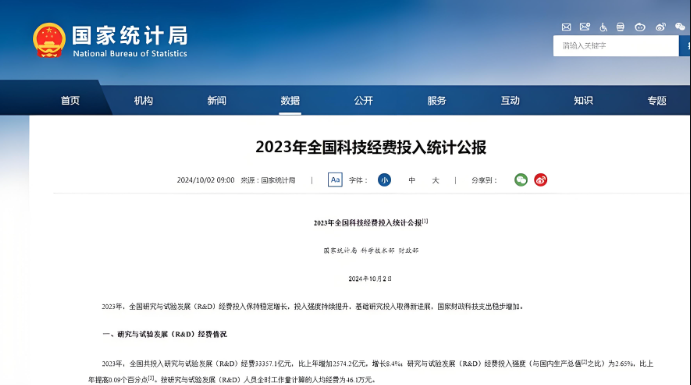Share article via green WeChat icon
The height and width of the screenshot is (385, 691).
click(x=521, y=180)
